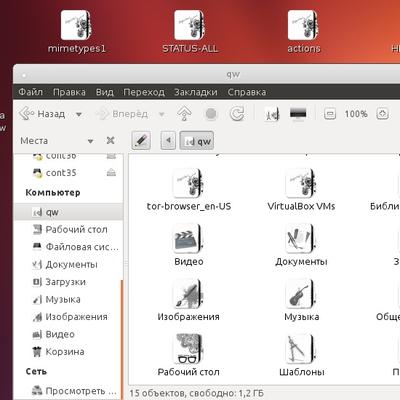Open Видео in the sidebar

[68, 334]
